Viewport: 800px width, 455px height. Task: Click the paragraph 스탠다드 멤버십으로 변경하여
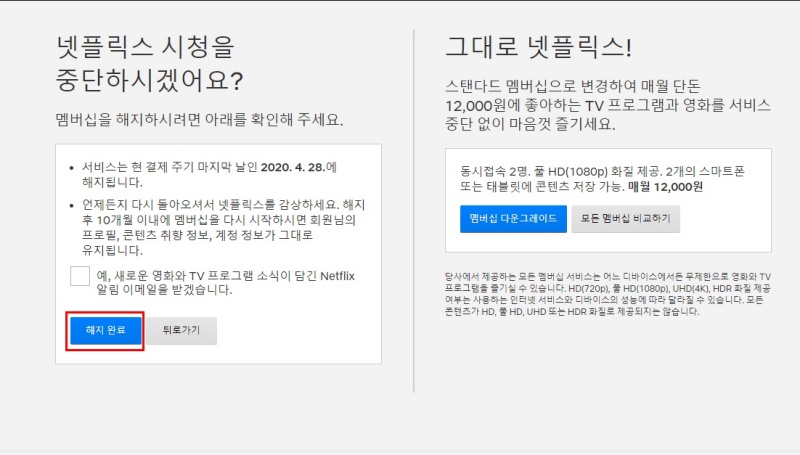608,105
